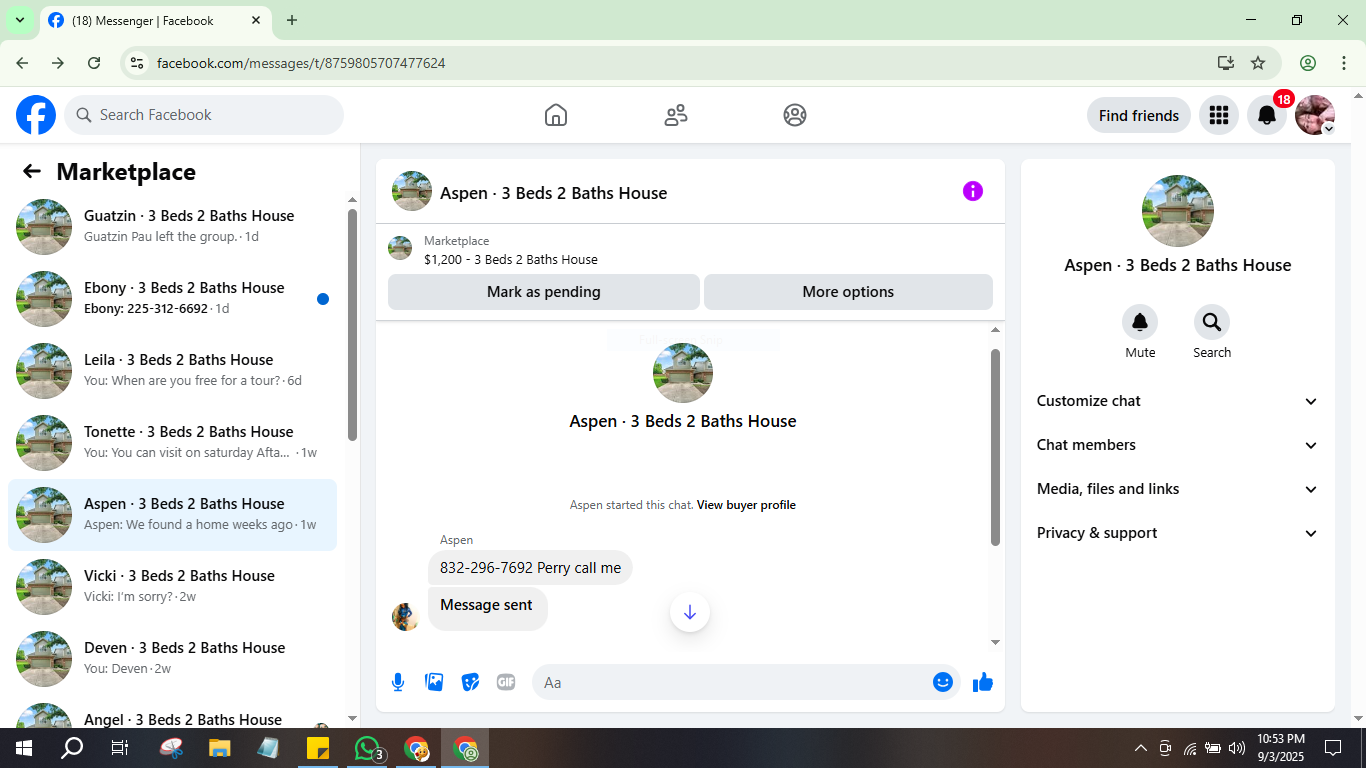Bookmark this tab with the star icon
Screen dimensions: 1366x768
(x=1258, y=63)
